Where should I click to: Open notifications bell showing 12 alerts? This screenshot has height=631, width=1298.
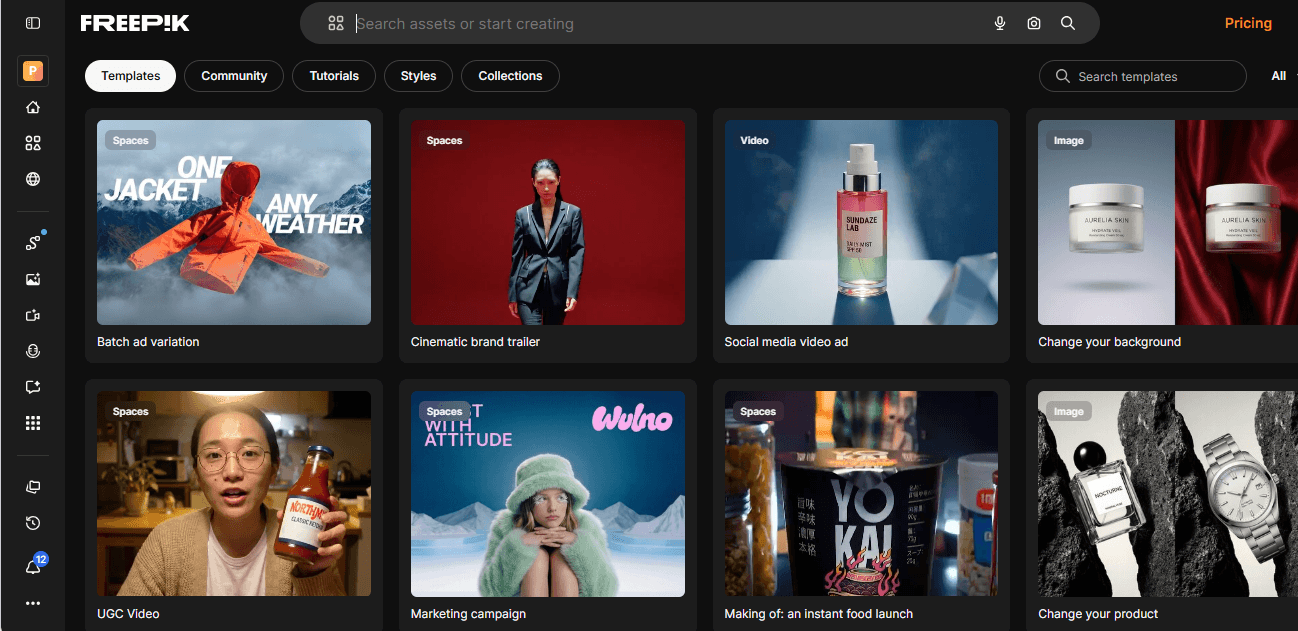point(32,564)
